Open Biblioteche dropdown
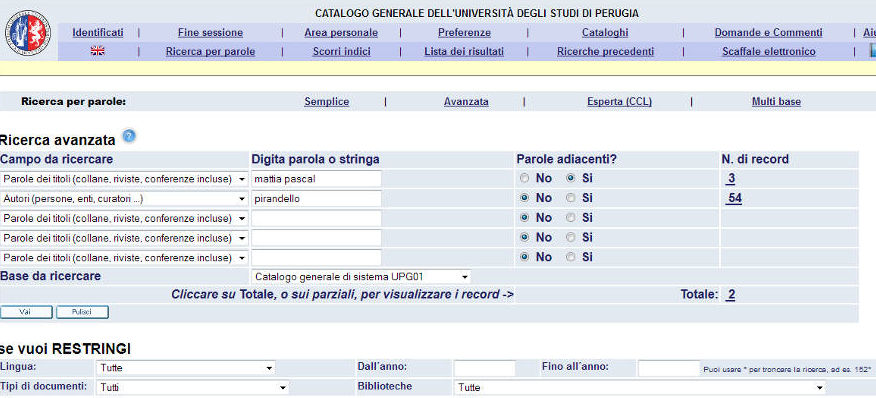Image resolution: width=876 pixels, height=398 pixels. point(640,387)
